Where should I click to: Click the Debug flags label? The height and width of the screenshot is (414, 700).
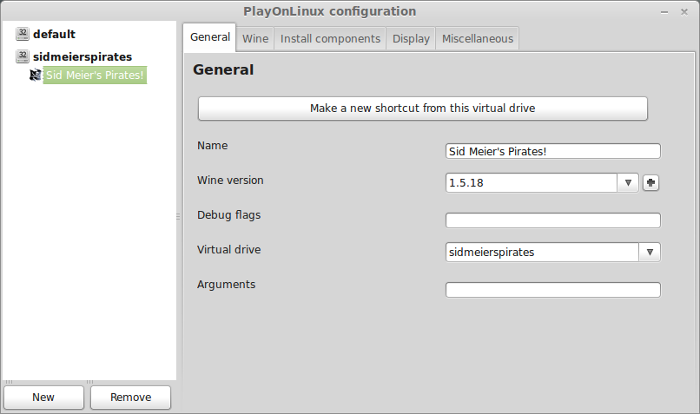click(x=229, y=215)
